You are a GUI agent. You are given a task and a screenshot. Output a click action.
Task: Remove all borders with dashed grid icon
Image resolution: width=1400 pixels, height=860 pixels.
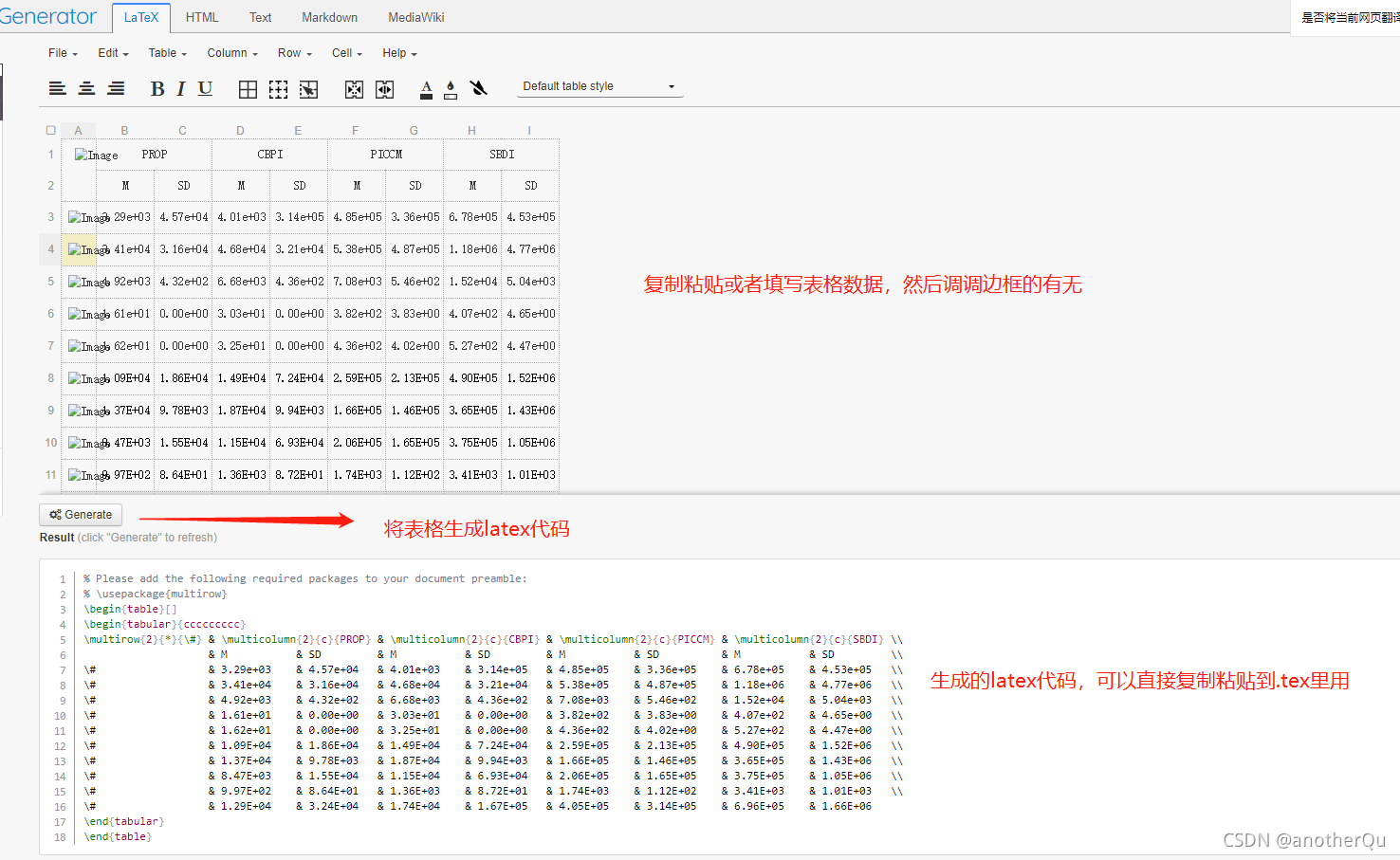tap(278, 89)
